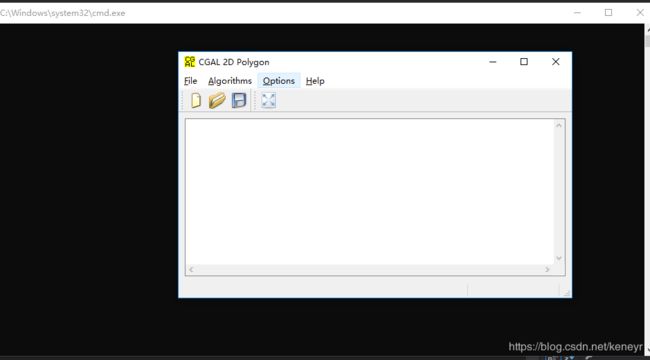The height and width of the screenshot is (360, 650).
Task: Minimize the cmd.exe window
Action: tap(577, 12)
